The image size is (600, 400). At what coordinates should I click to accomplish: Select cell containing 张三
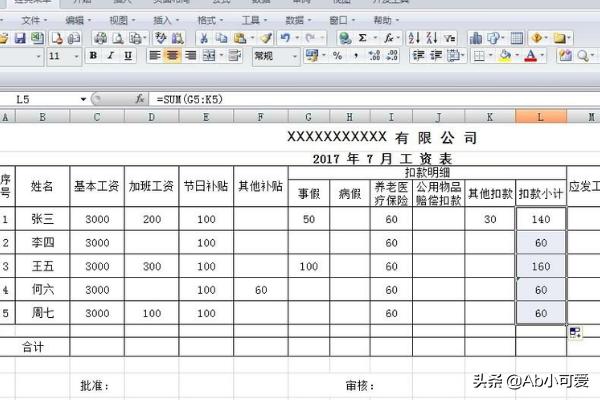42,219
